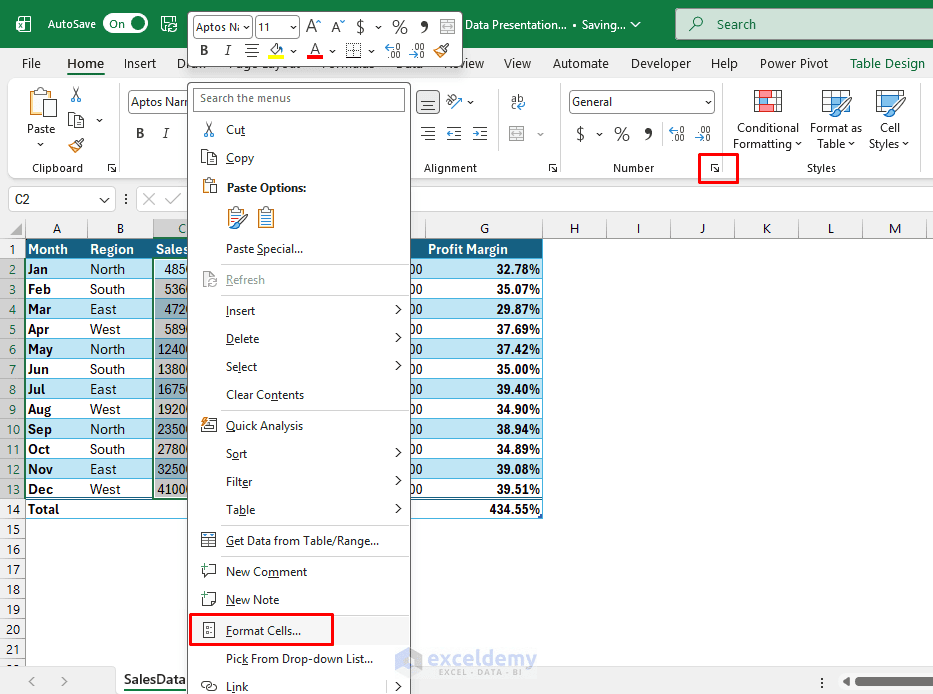The width and height of the screenshot is (933, 694).
Task: Click the Search box in title bar
Action: pos(804,24)
